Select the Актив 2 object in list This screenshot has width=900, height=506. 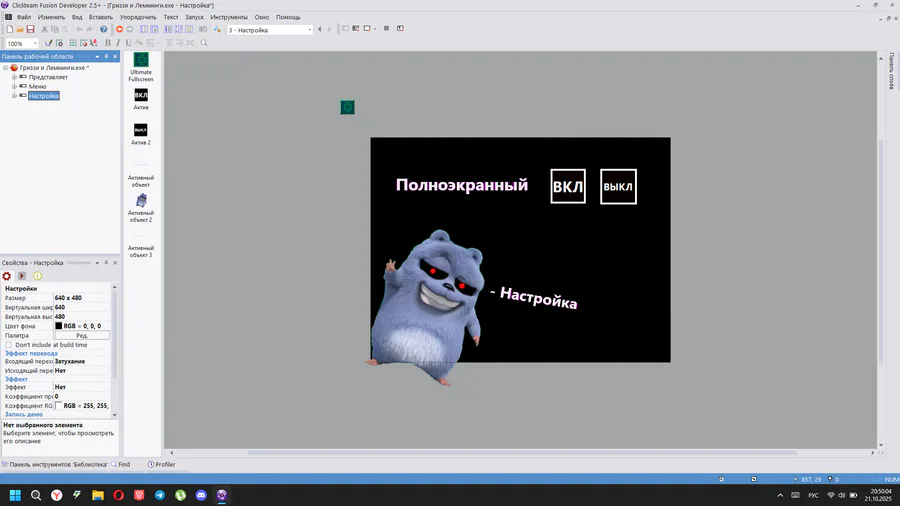(141, 134)
